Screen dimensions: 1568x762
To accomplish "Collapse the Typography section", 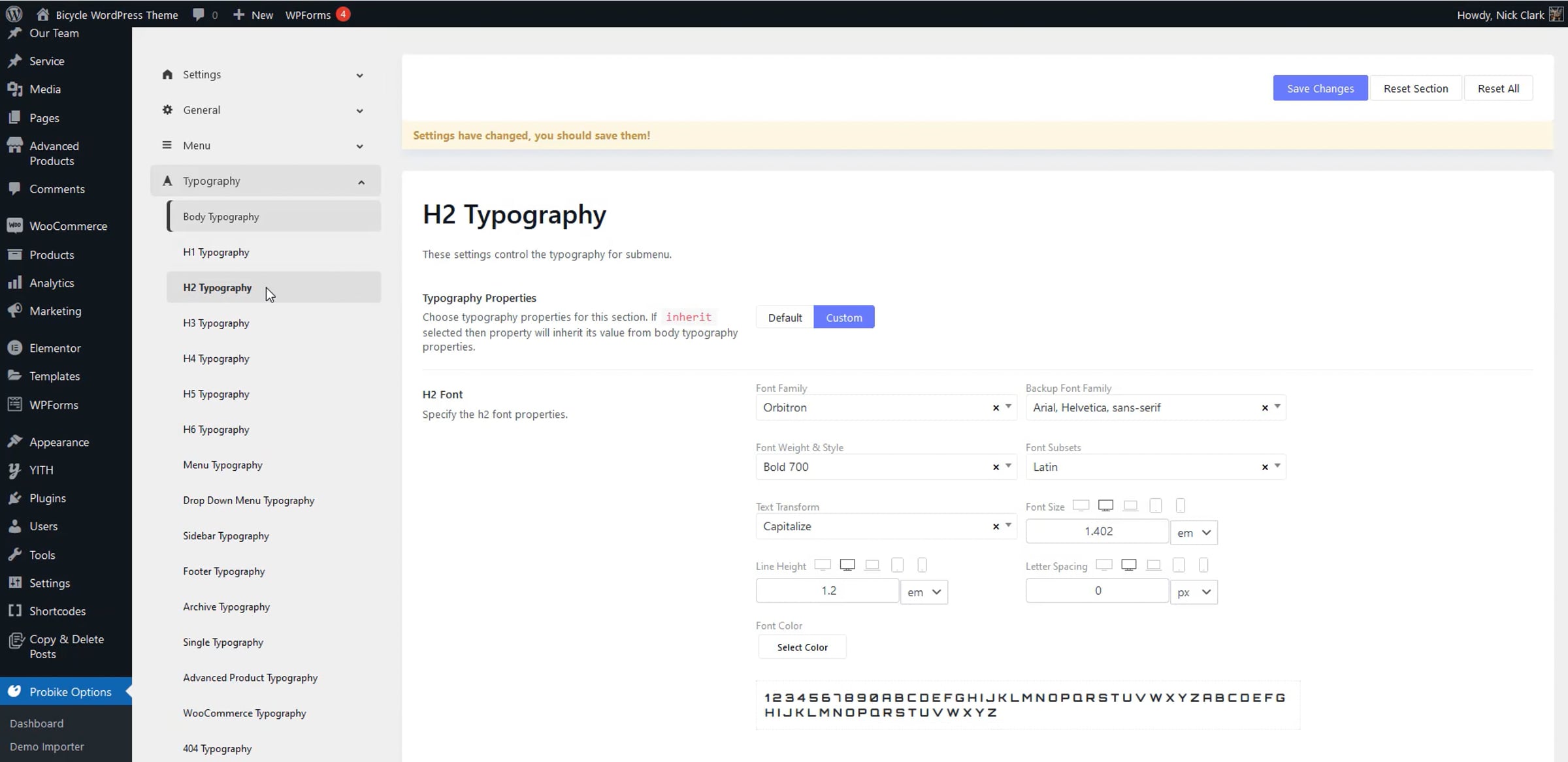I will [x=361, y=182].
